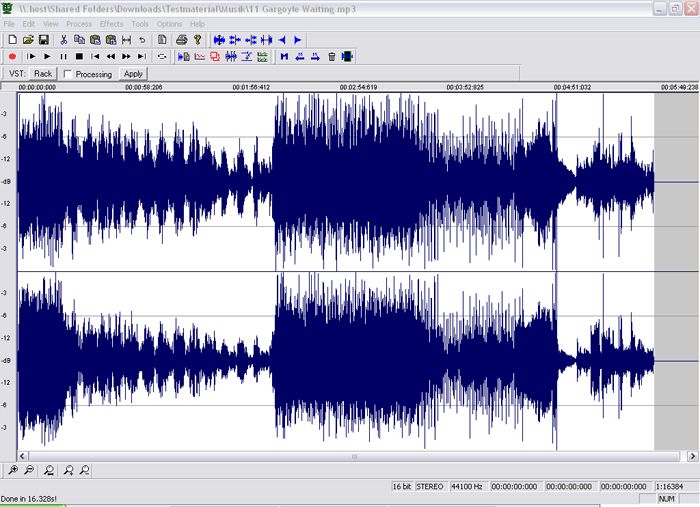This screenshot has width=700, height=507.
Task: Zoom in with the magnifier plus icon
Action: coord(12,470)
